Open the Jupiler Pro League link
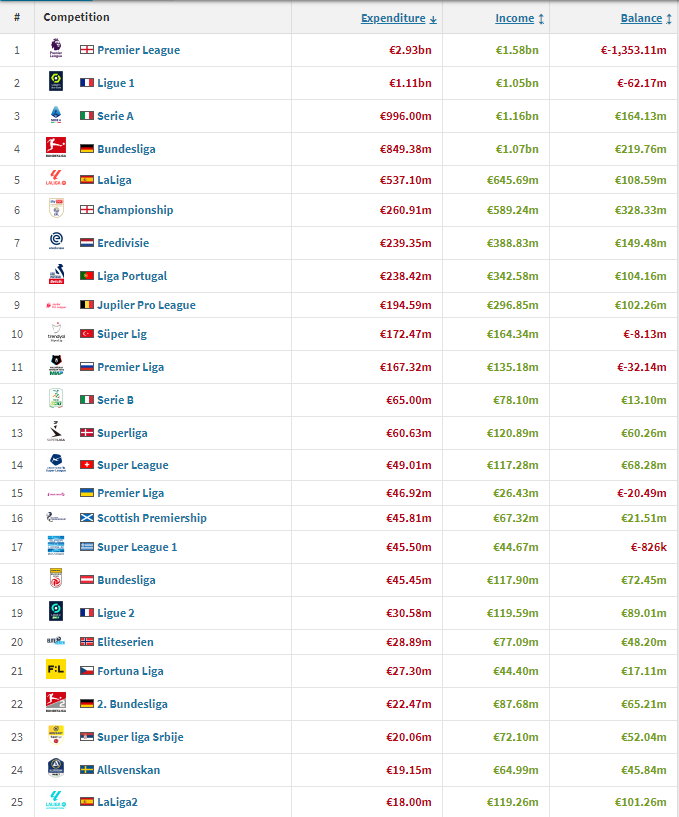 click(146, 305)
